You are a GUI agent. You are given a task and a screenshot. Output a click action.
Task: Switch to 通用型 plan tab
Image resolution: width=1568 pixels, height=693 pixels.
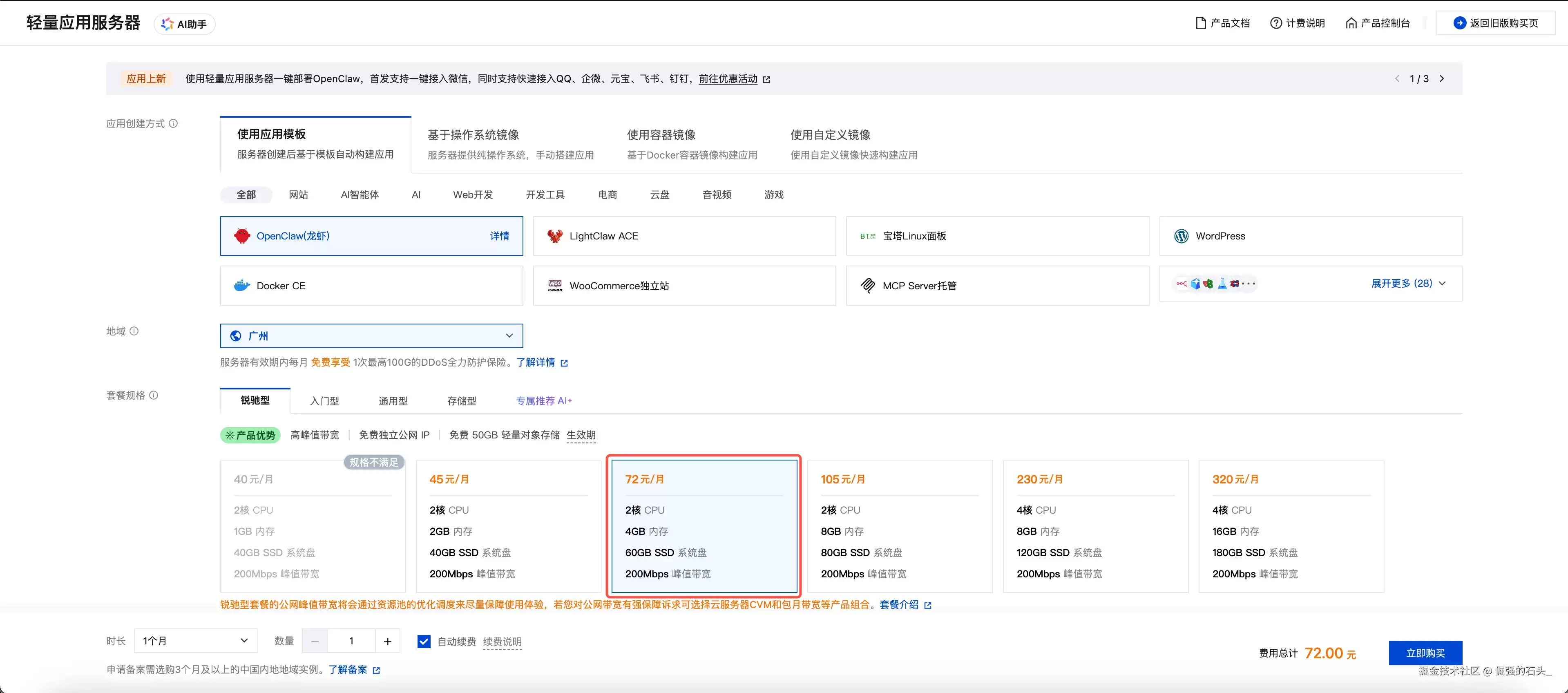pos(393,401)
